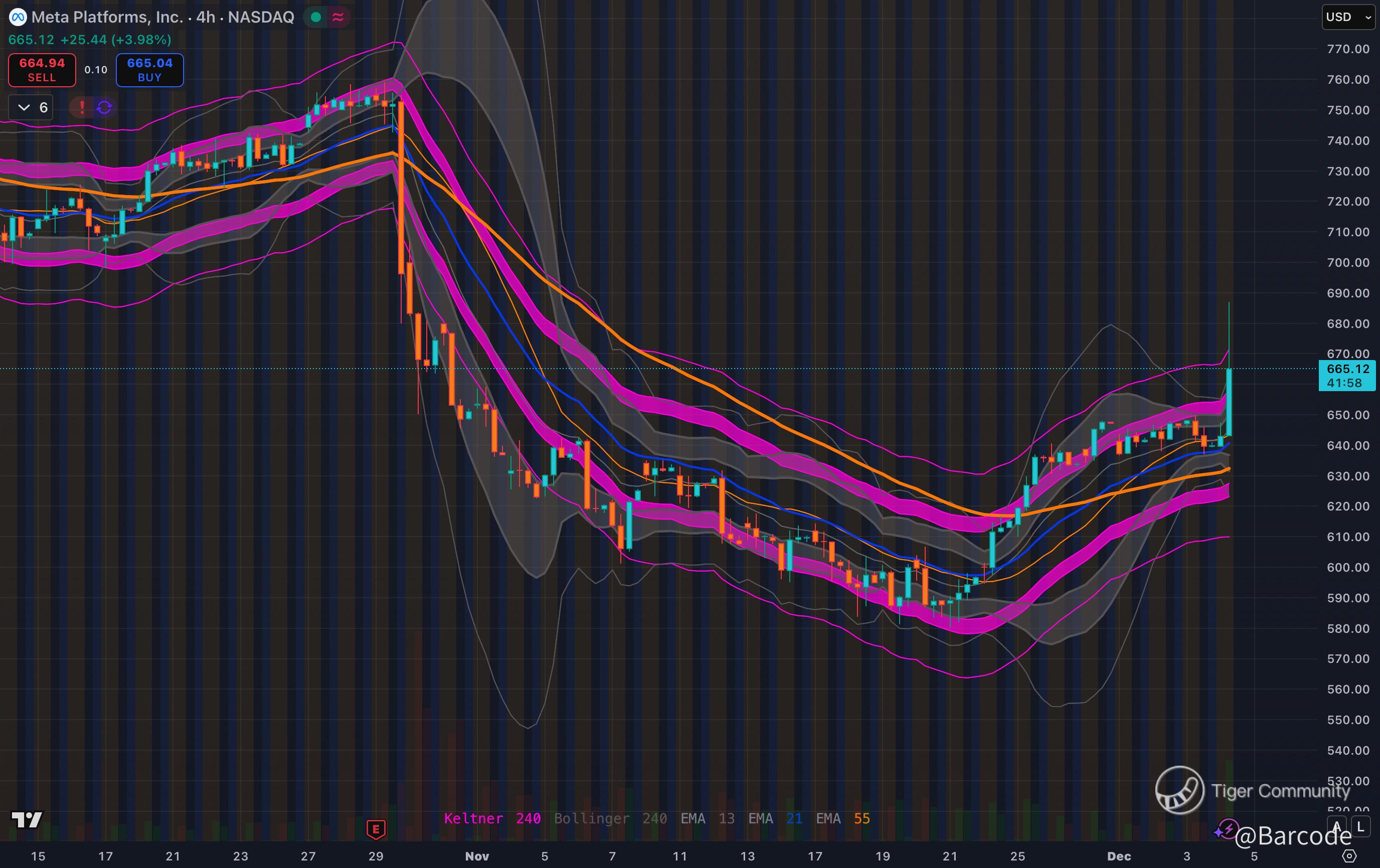1380x868 pixels.
Task: Click the pink data-update wave icon
Action: click(338, 17)
